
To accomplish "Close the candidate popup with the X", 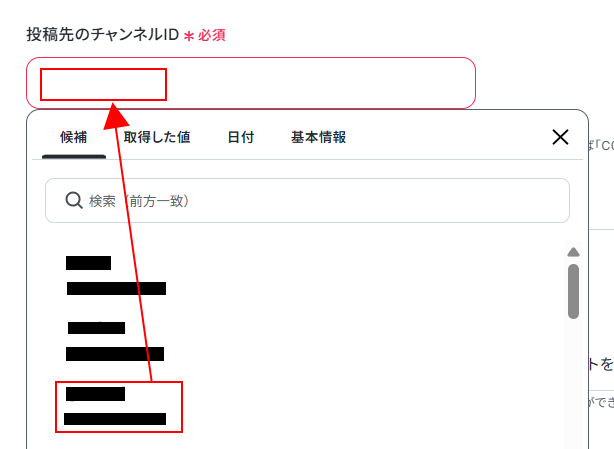I will tap(560, 137).
